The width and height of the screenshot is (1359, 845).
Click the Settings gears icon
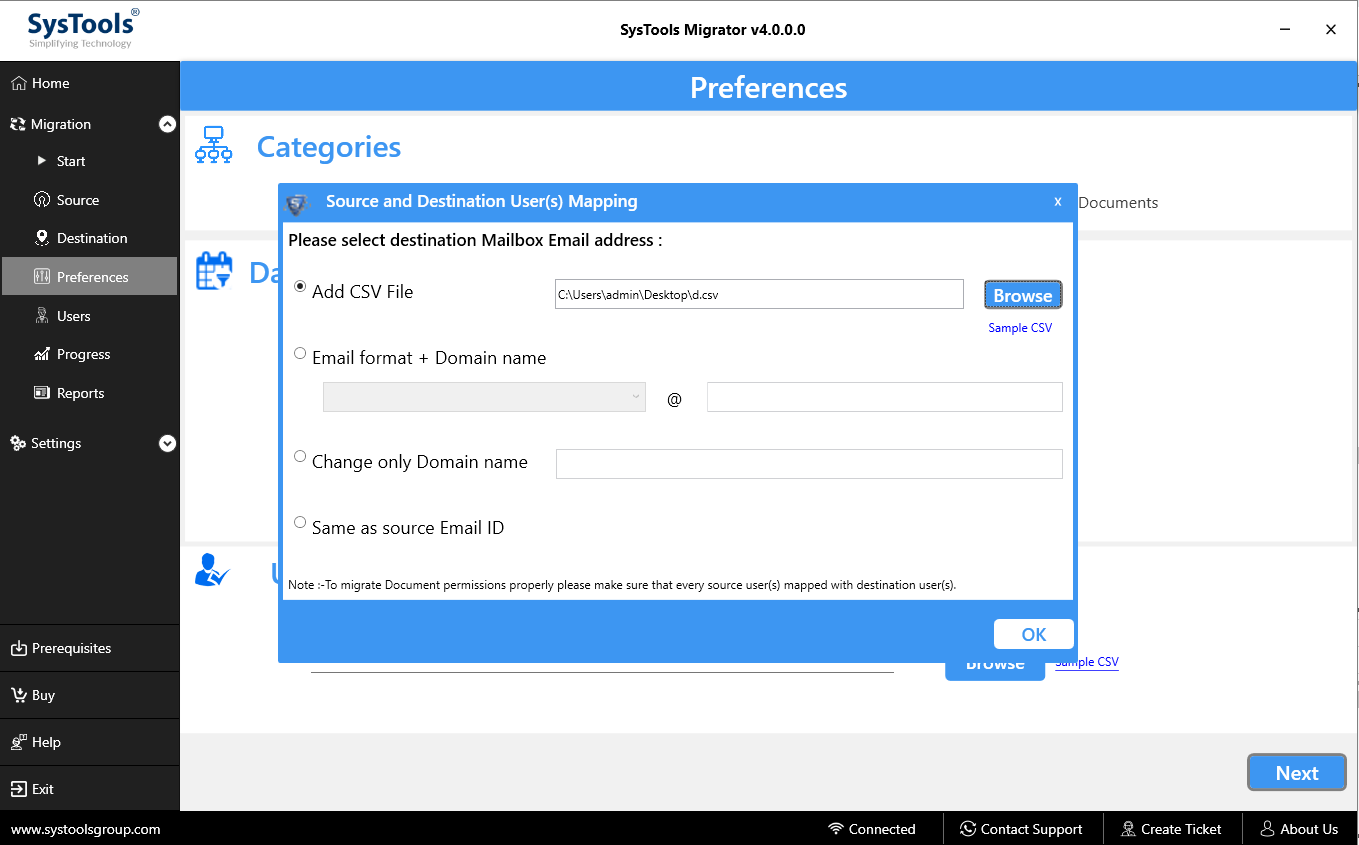click(18, 443)
